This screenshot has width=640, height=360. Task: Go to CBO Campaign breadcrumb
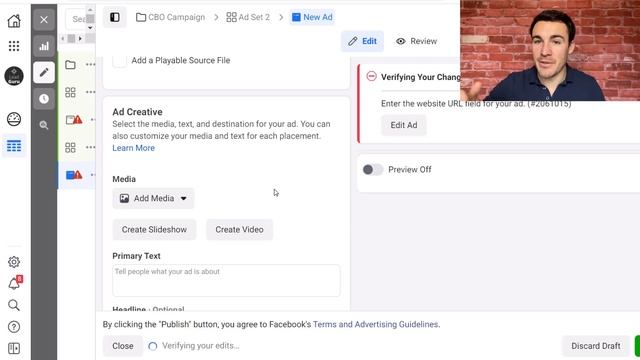[x=171, y=17]
